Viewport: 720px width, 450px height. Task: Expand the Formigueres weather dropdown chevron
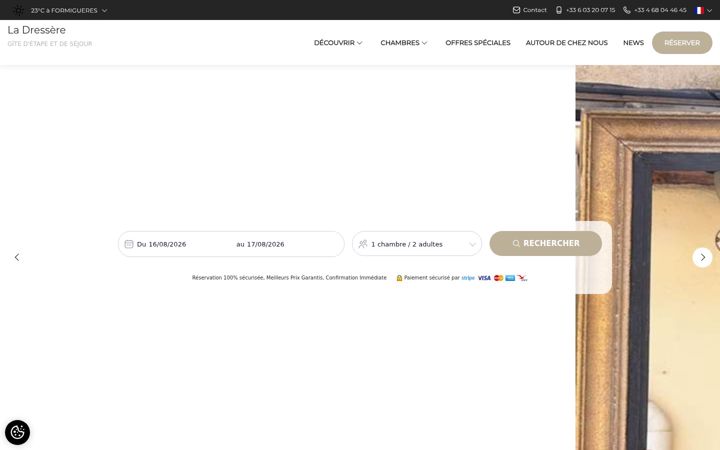coord(104,11)
